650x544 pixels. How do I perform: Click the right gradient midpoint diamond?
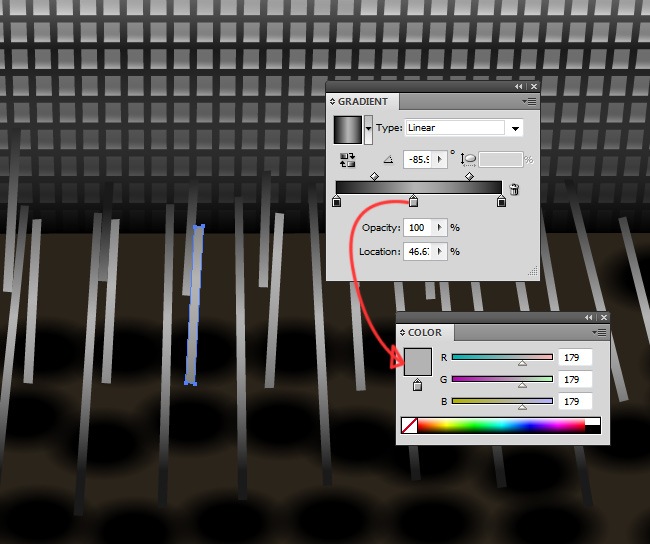coord(469,177)
